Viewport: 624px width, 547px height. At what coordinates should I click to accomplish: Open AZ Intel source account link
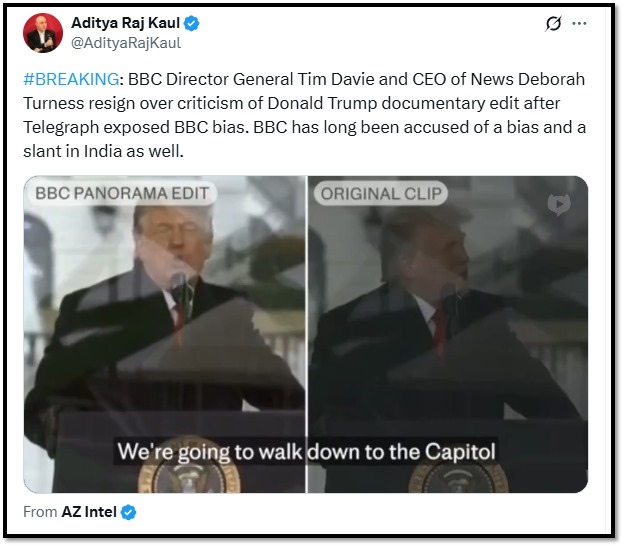point(89,512)
